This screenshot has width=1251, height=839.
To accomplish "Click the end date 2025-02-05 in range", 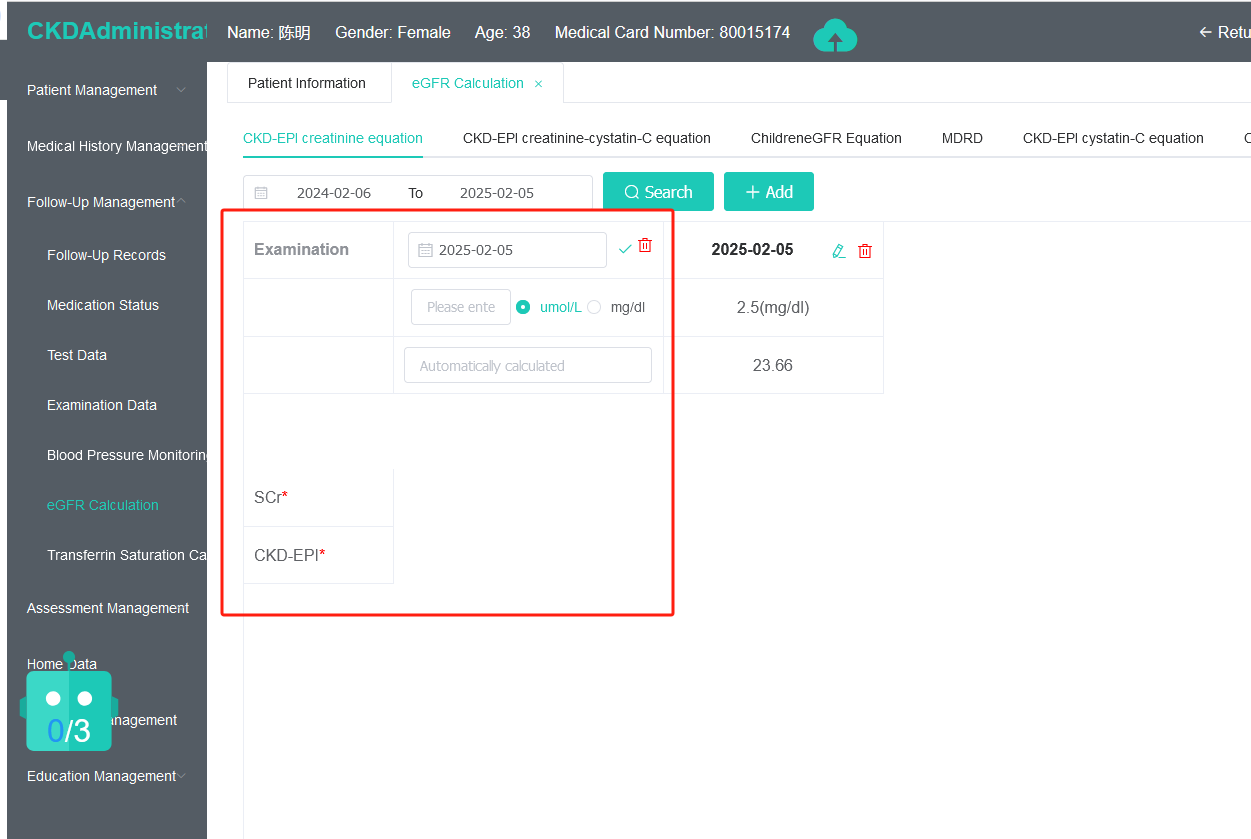I will 497,193.
